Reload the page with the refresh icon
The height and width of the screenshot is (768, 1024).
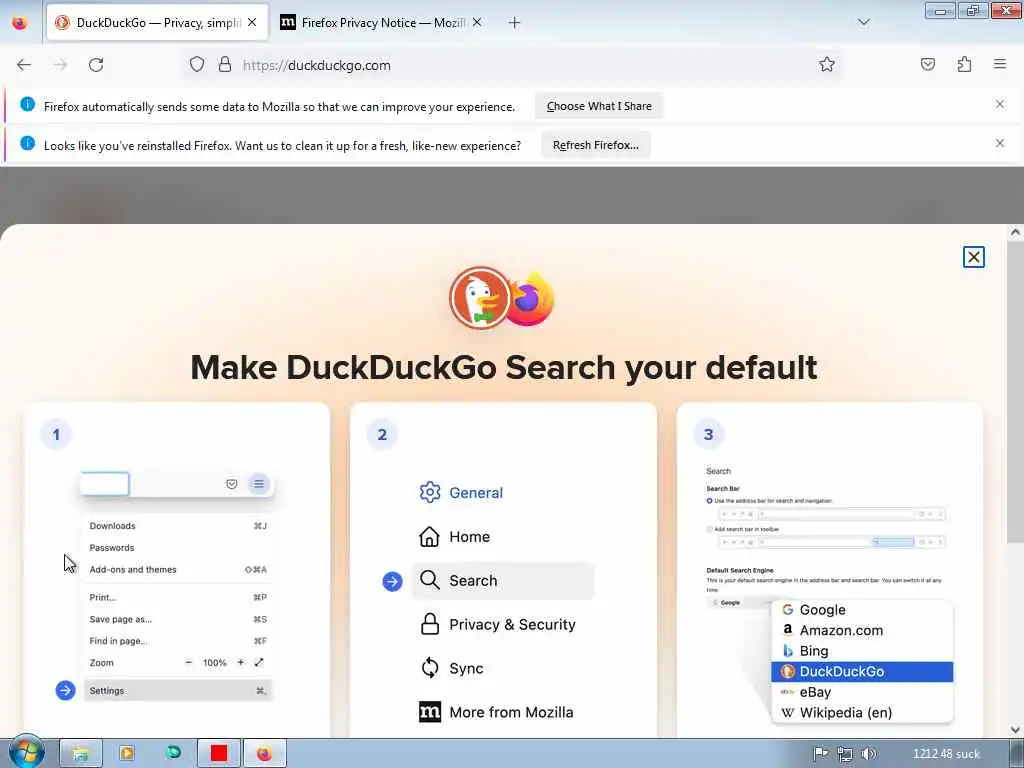[x=96, y=65]
